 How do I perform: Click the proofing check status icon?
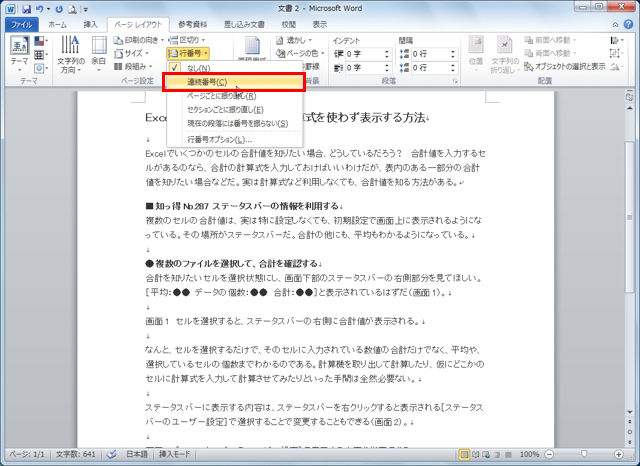click(x=111, y=454)
